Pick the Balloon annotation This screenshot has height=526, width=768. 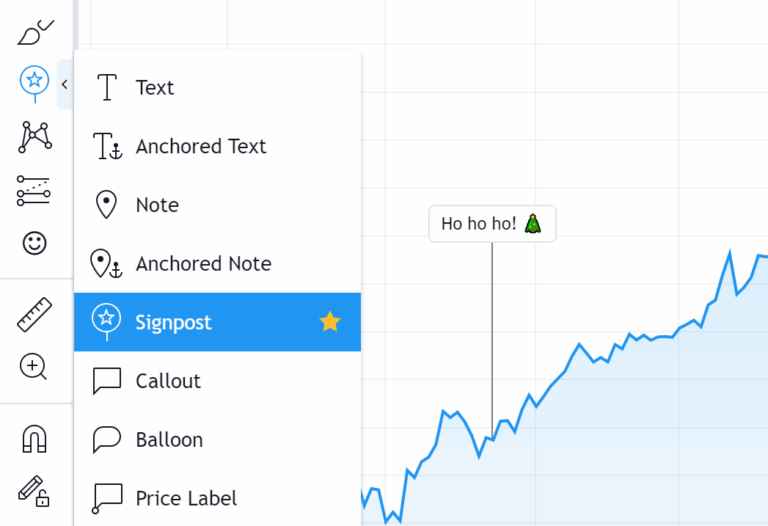click(x=169, y=440)
